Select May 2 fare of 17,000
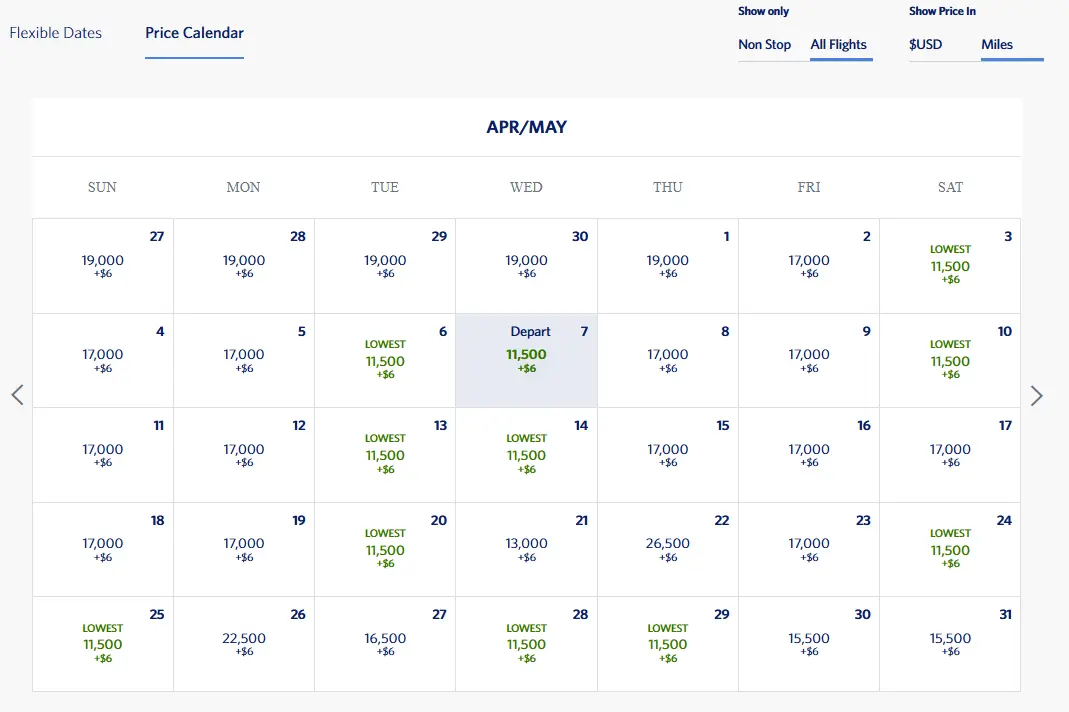 [x=809, y=266]
